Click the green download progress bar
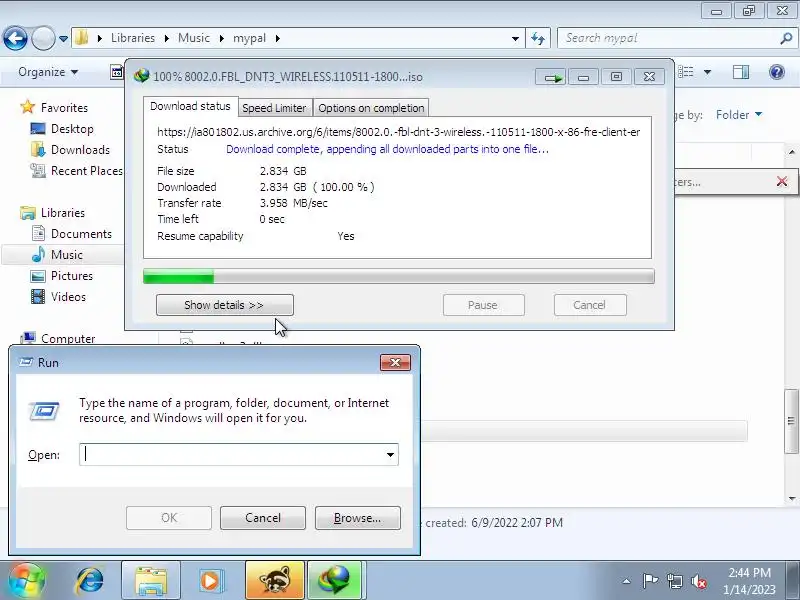Image resolution: width=800 pixels, height=600 pixels. click(x=398, y=277)
